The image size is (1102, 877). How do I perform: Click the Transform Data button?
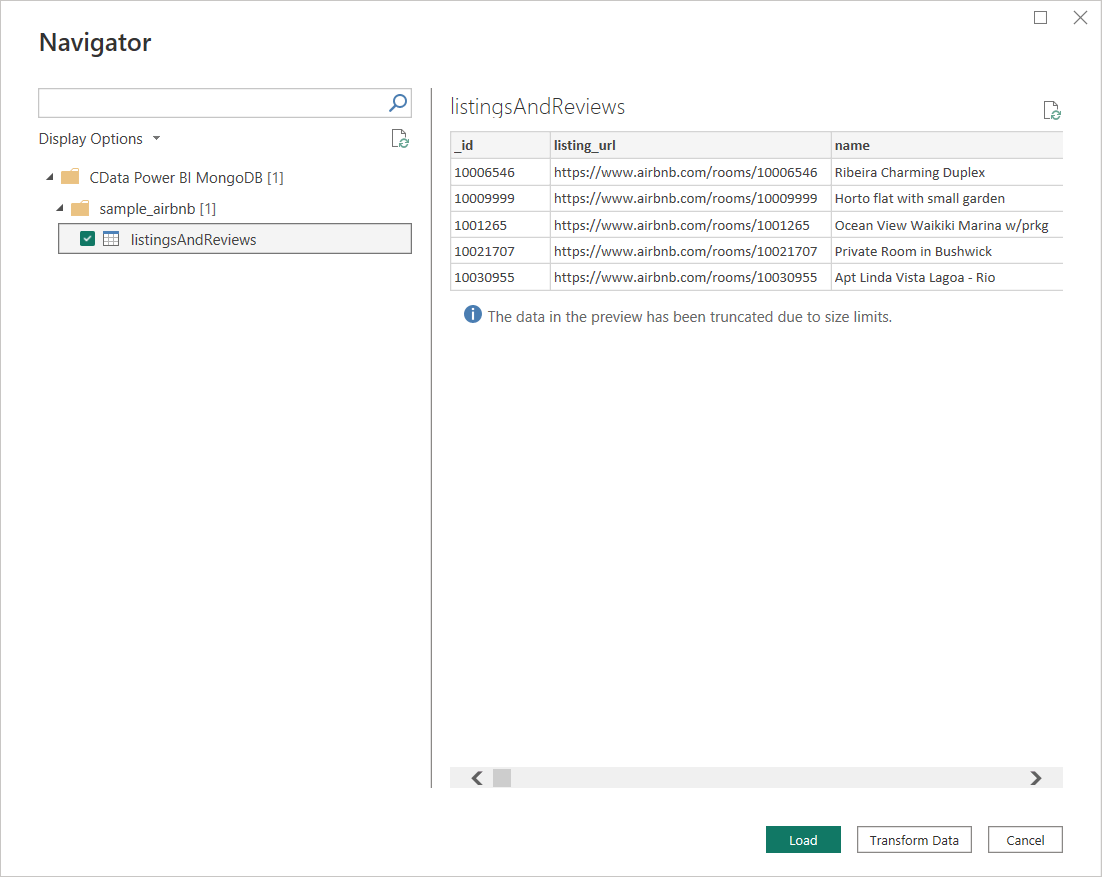(x=913, y=839)
